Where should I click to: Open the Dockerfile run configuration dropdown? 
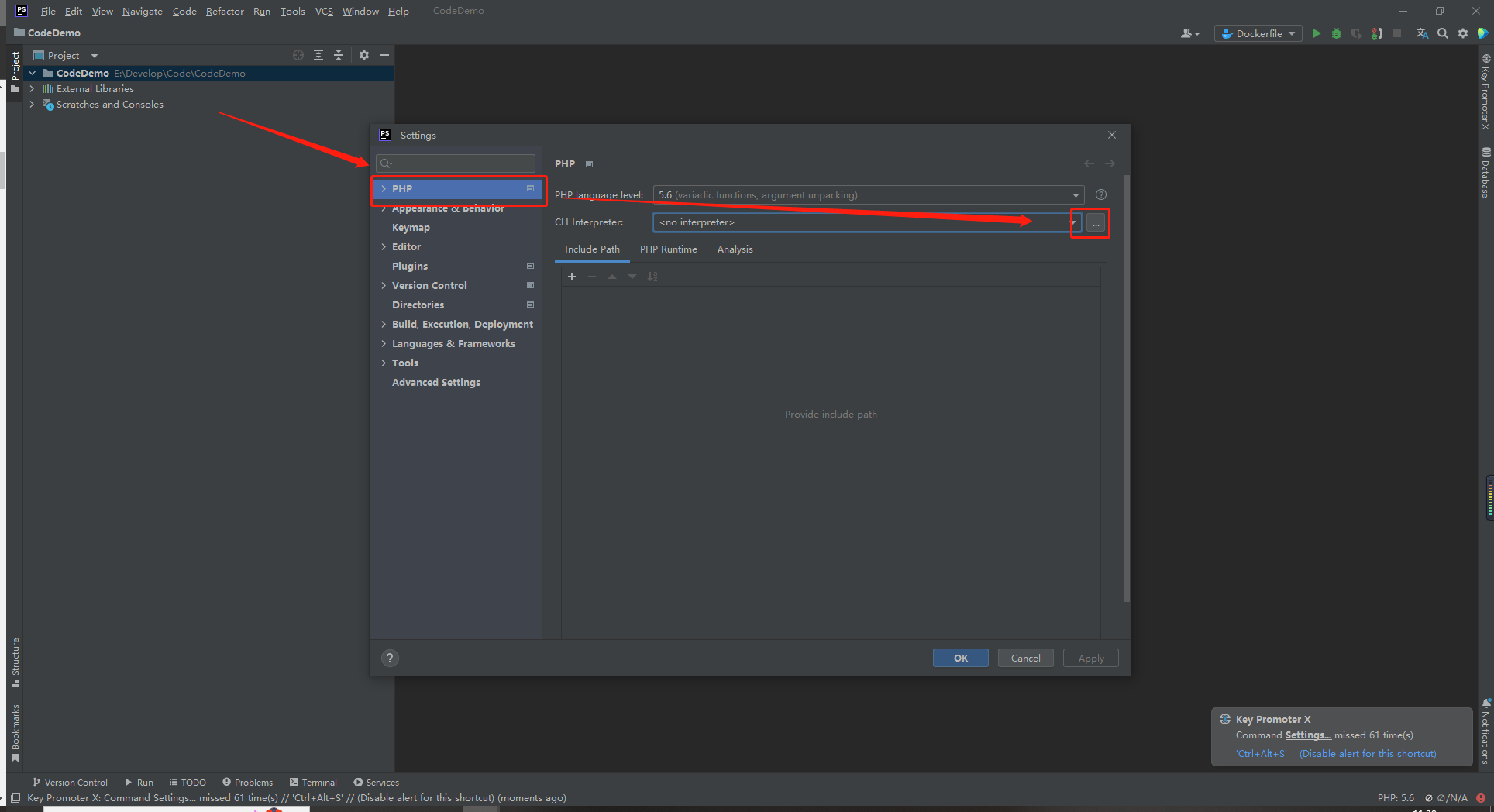pyautogui.click(x=1258, y=33)
